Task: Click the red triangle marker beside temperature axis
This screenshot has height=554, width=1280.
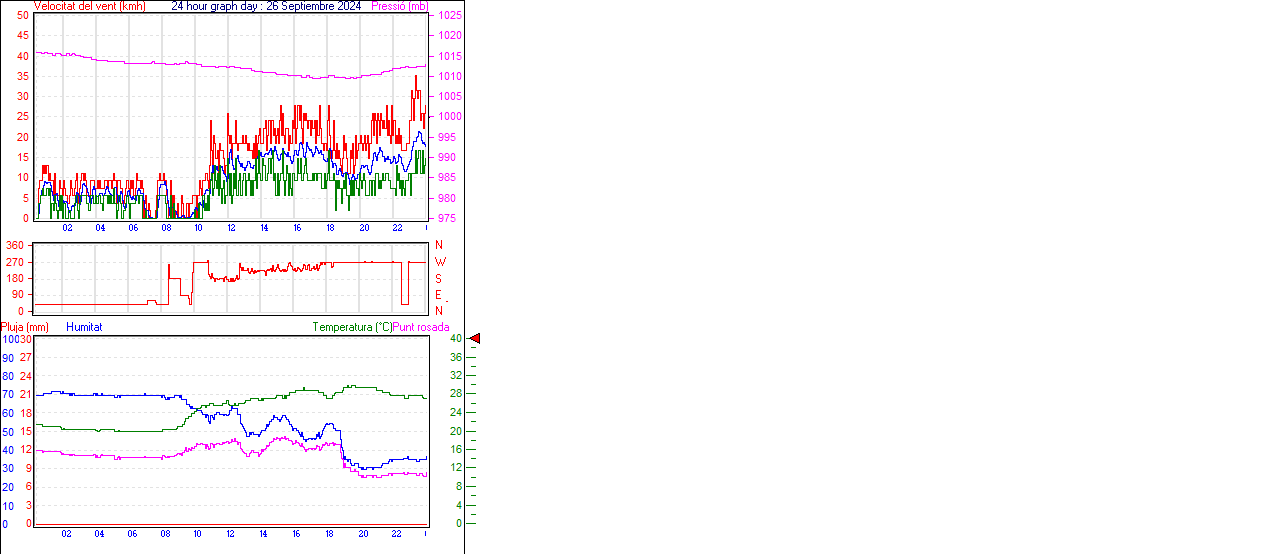Action: (475, 339)
